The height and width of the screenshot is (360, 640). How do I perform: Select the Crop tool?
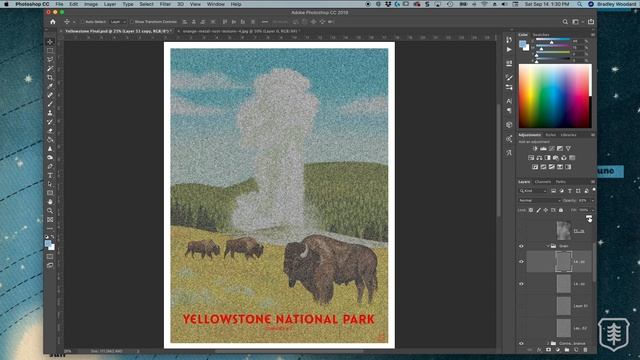[x=50, y=78]
